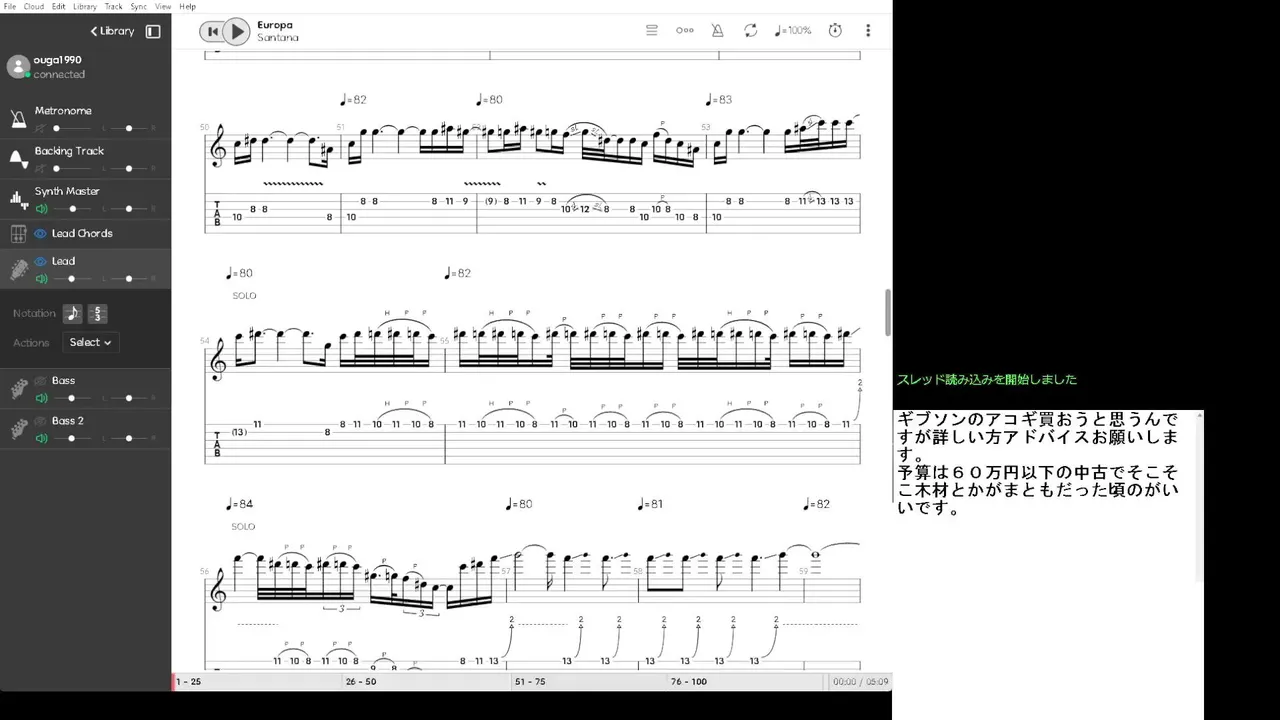Mute the Bass track speaker

(41, 398)
